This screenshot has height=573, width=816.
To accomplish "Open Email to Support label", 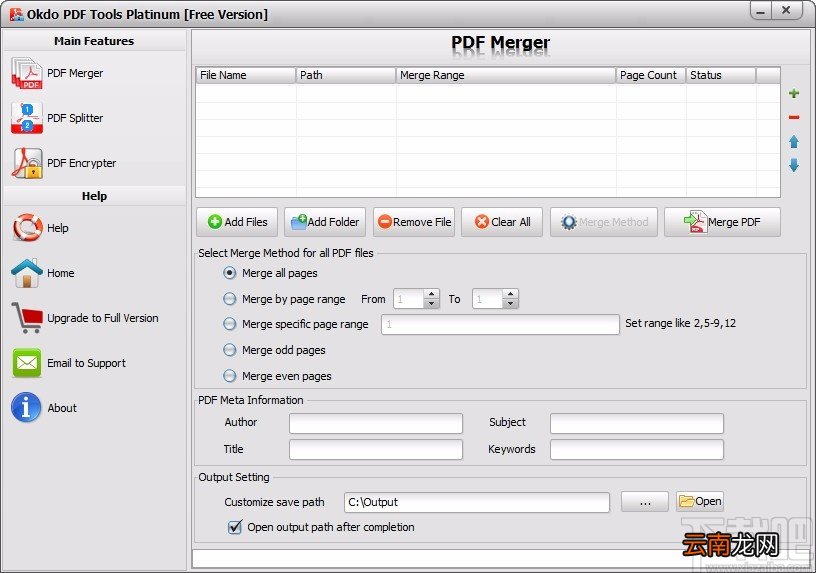I will [x=86, y=363].
